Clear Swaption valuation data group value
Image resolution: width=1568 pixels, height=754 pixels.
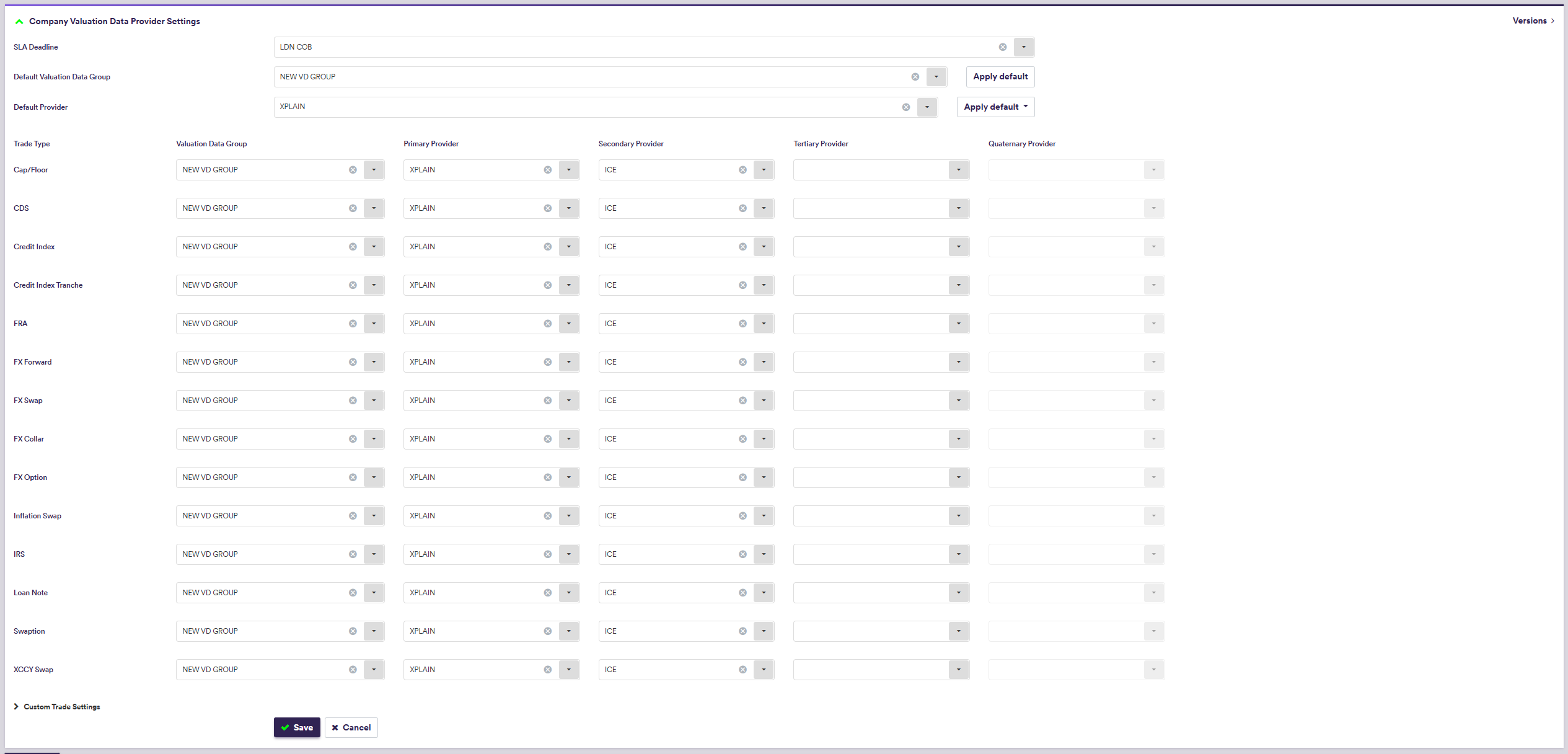[x=352, y=631]
